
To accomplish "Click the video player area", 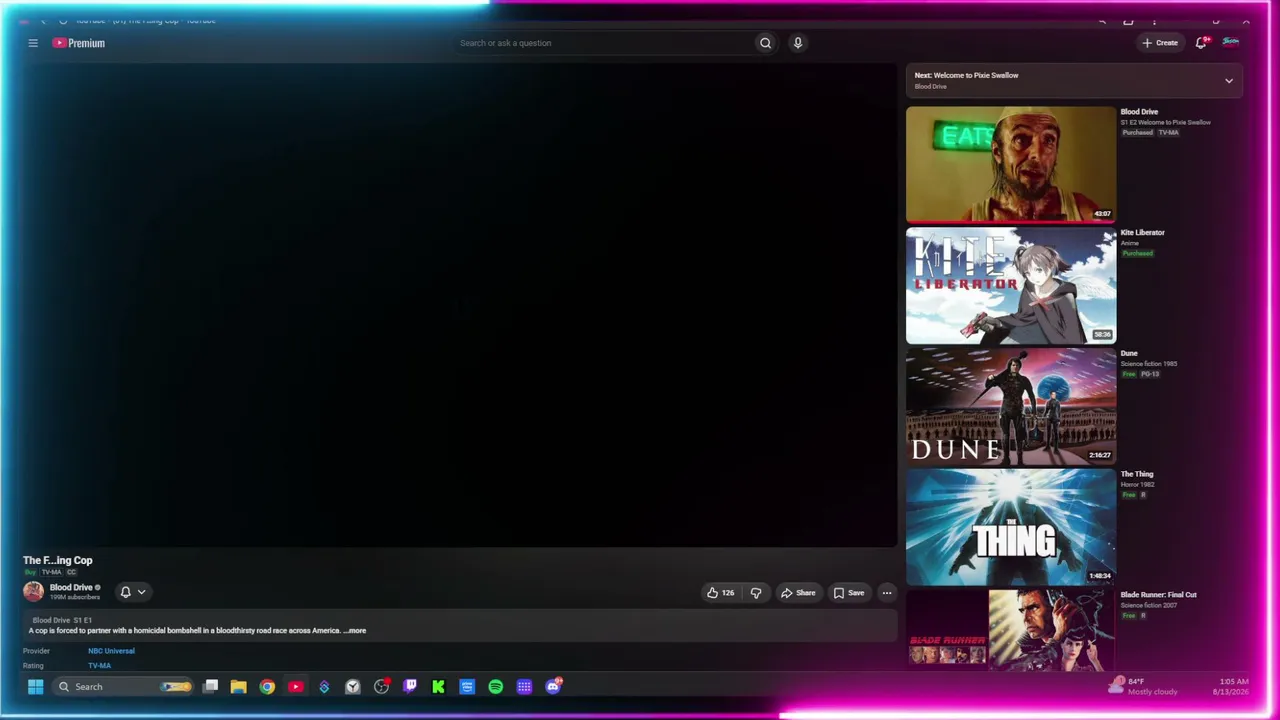I will pos(460,305).
